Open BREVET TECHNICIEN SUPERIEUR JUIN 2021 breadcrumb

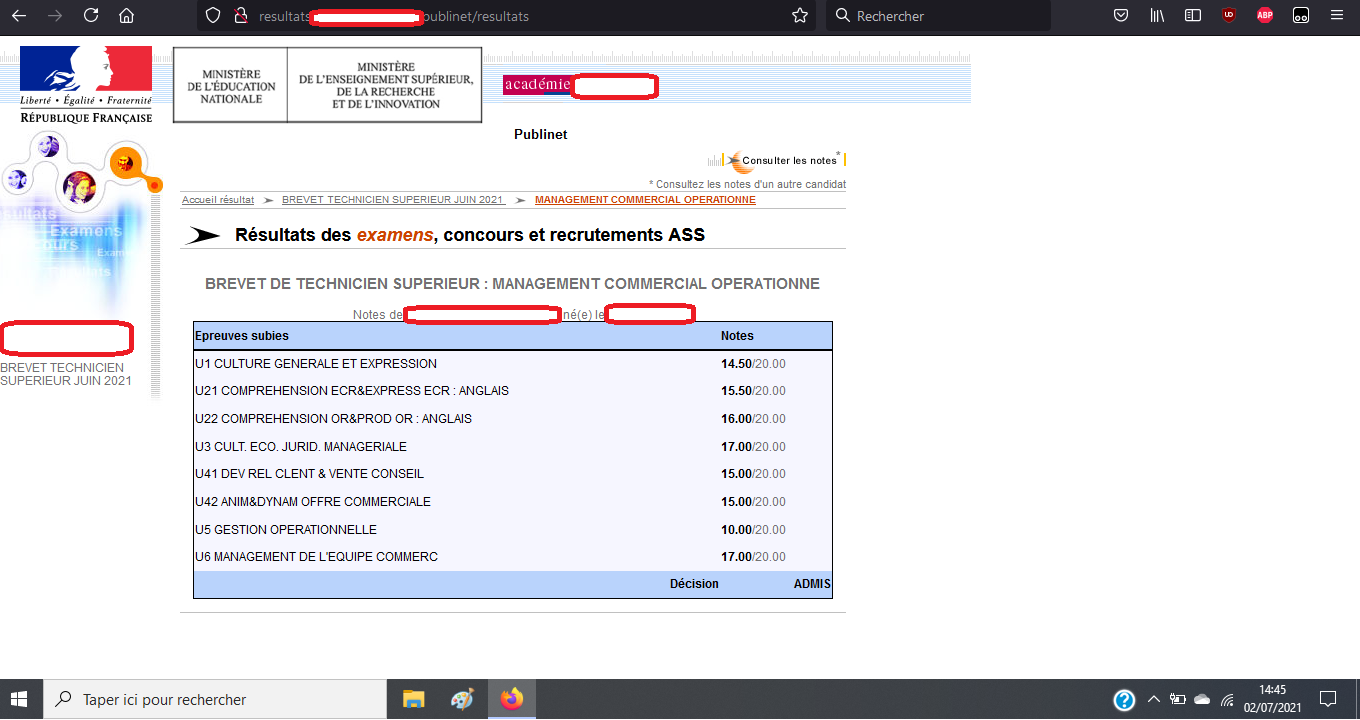coord(393,200)
